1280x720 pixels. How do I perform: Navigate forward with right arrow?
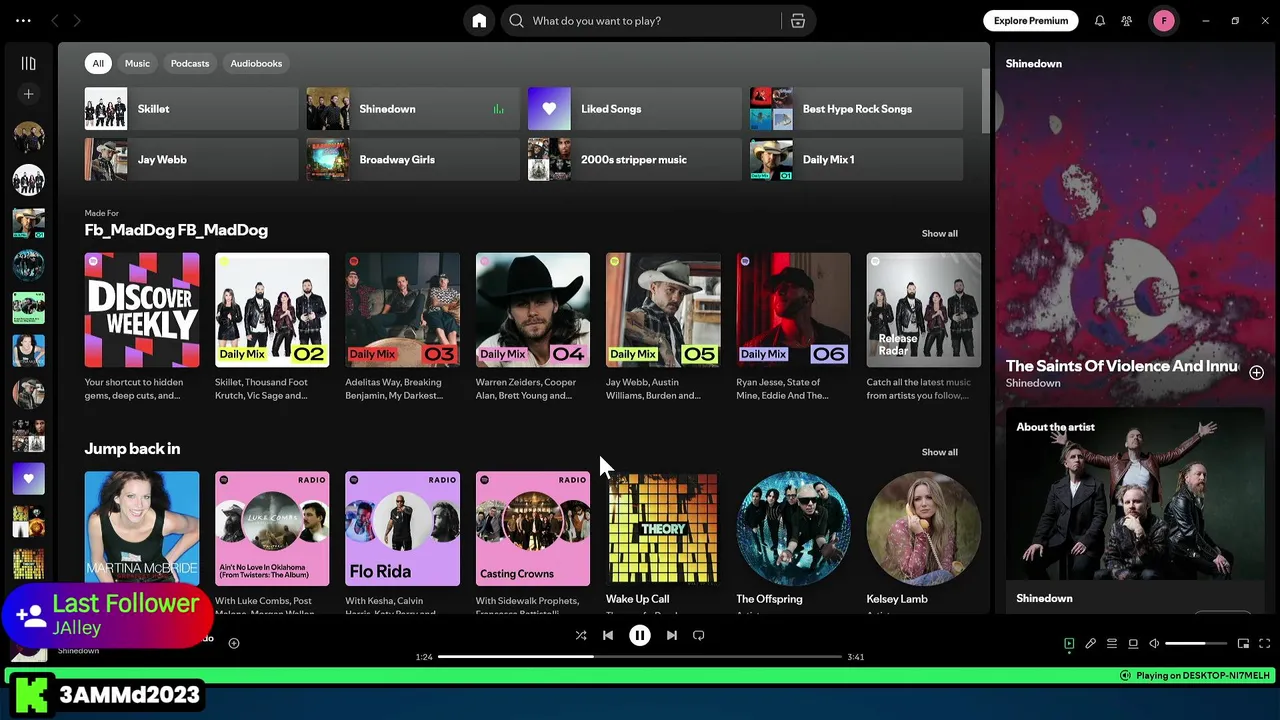[x=77, y=21]
